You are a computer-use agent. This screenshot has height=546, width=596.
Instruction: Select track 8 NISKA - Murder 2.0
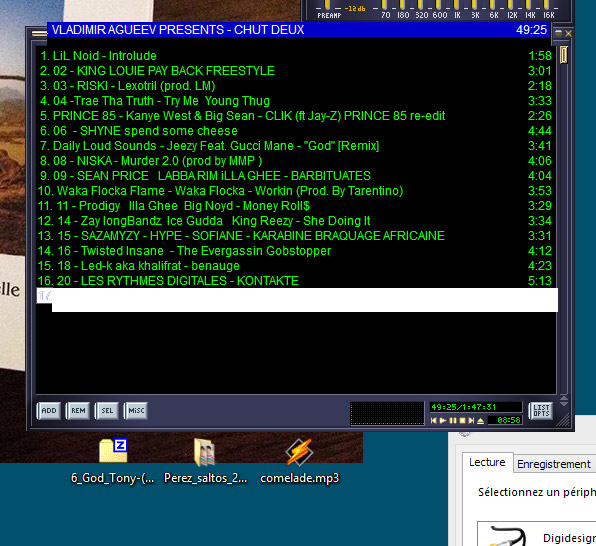[296, 161]
